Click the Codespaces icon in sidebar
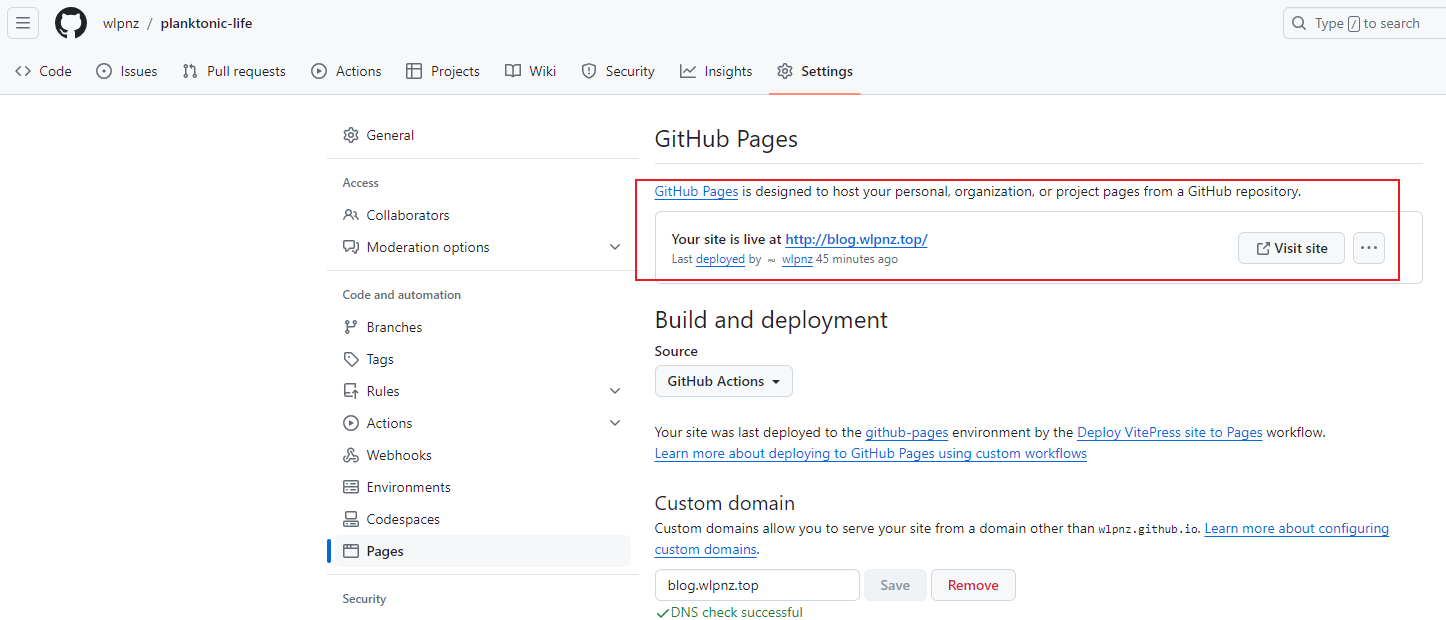Viewport: 1446px width, 620px height. click(x=351, y=519)
